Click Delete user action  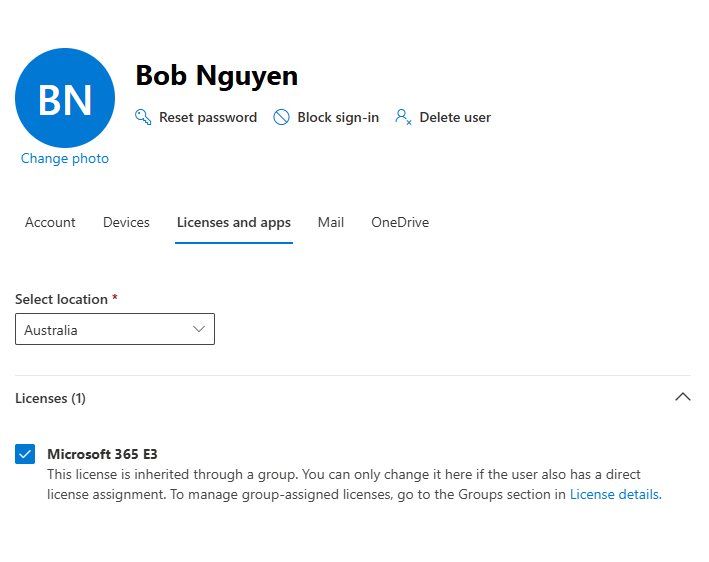pyautogui.click(x=443, y=117)
